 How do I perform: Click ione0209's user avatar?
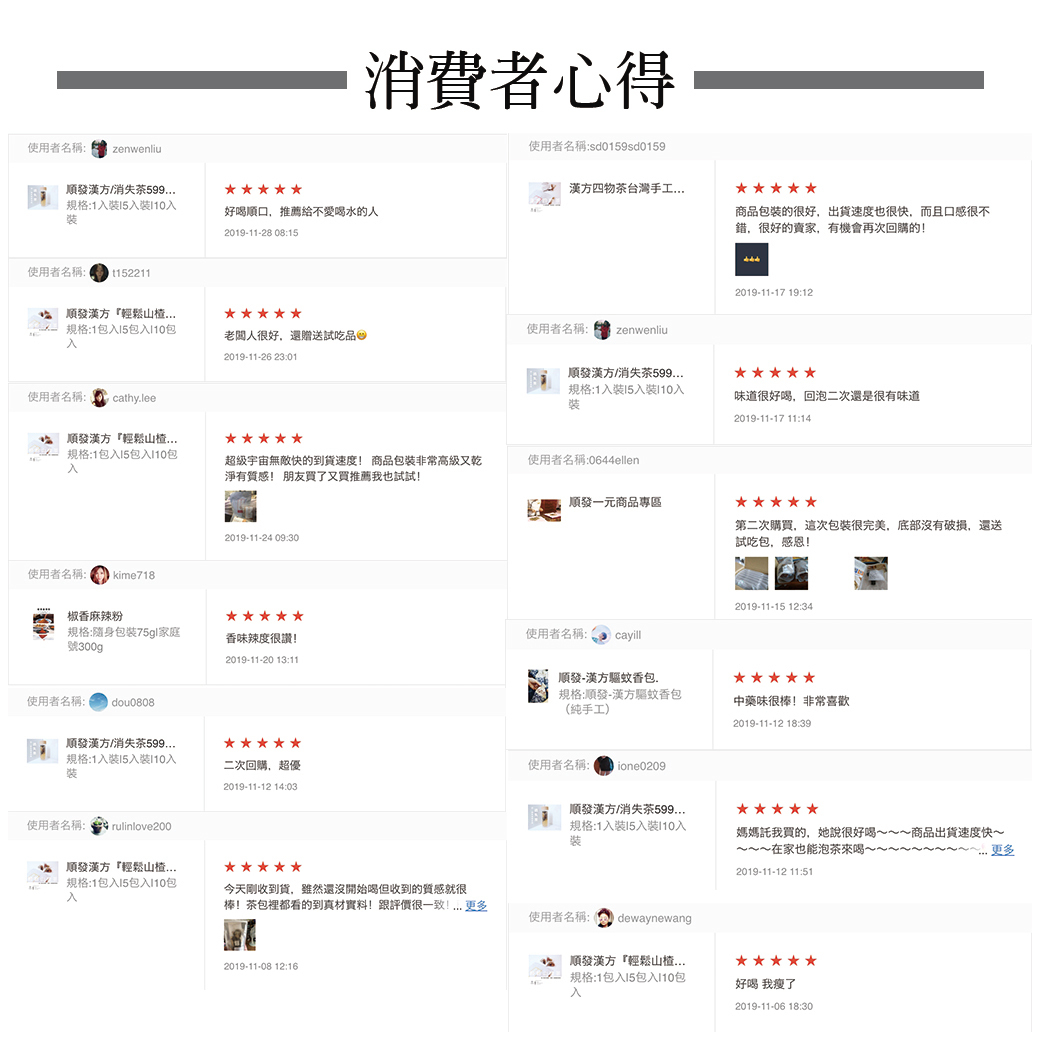coord(604,765)
